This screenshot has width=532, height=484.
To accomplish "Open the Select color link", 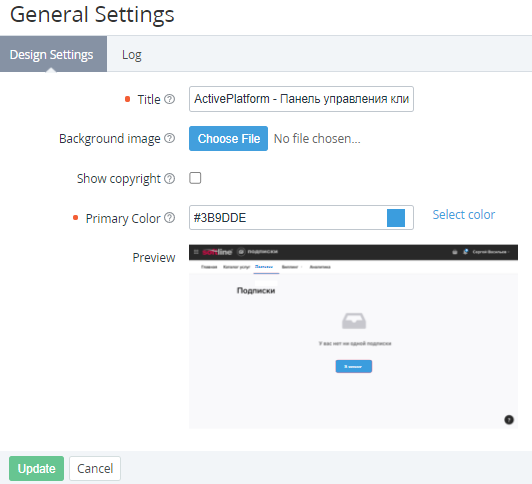I will (463, 214).
